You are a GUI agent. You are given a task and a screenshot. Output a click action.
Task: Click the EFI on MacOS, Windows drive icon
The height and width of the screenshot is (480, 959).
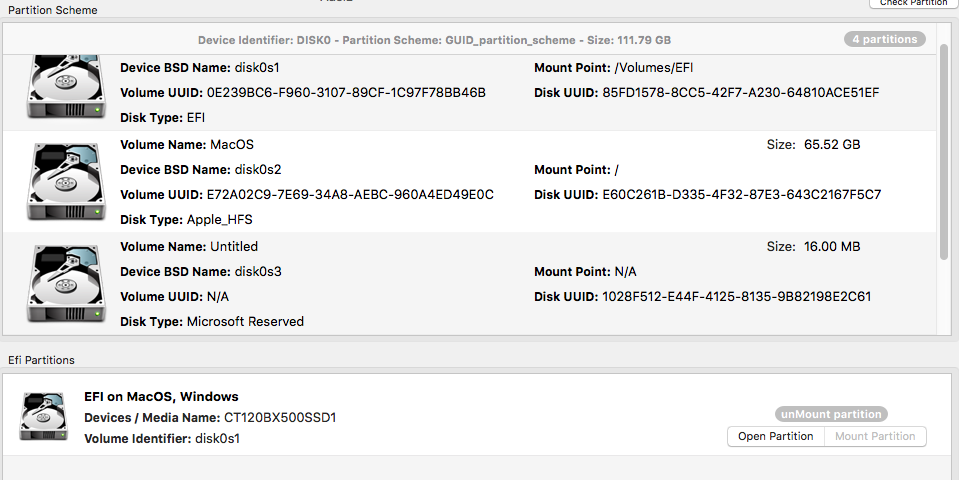tap(42, 416)
